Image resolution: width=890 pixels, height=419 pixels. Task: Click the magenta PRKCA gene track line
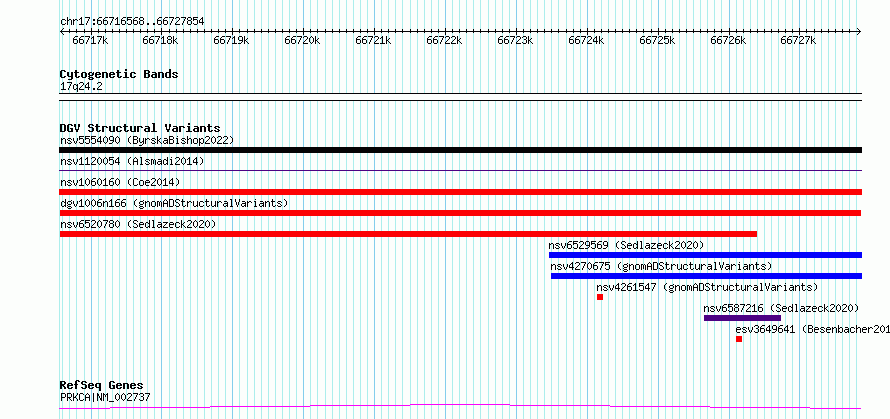point(461,406)
